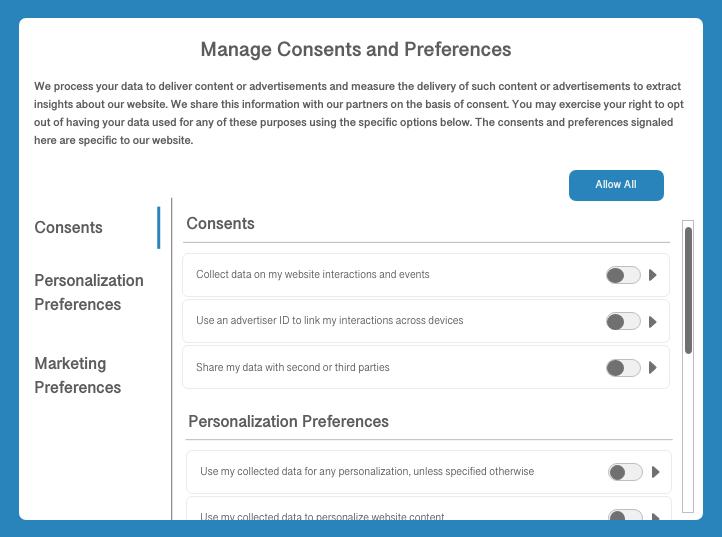Screen dimensions: 722x537
Task: Toggle 'Use my collected data for any personalization'
Action: coord(625,472)
